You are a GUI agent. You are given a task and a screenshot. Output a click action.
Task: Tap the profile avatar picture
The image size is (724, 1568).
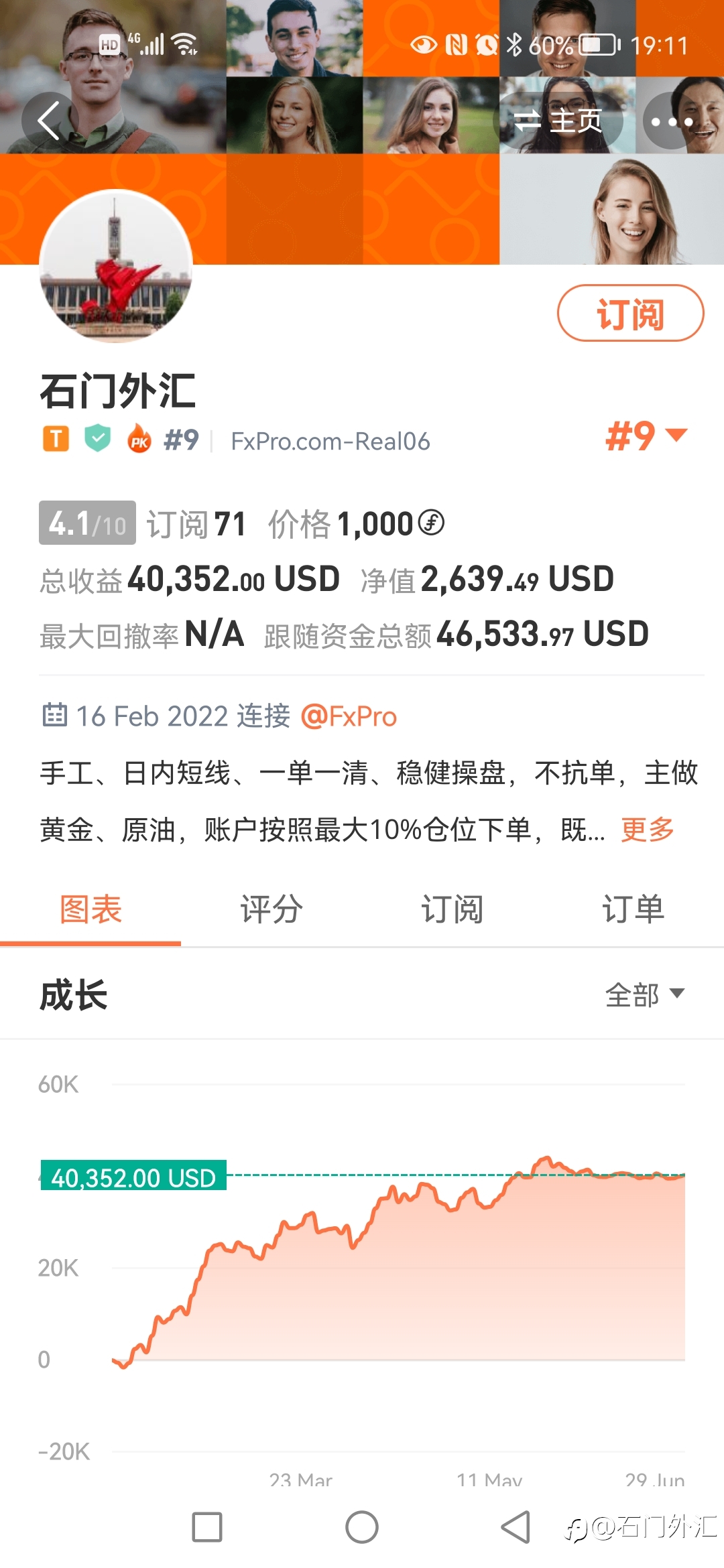116,266
